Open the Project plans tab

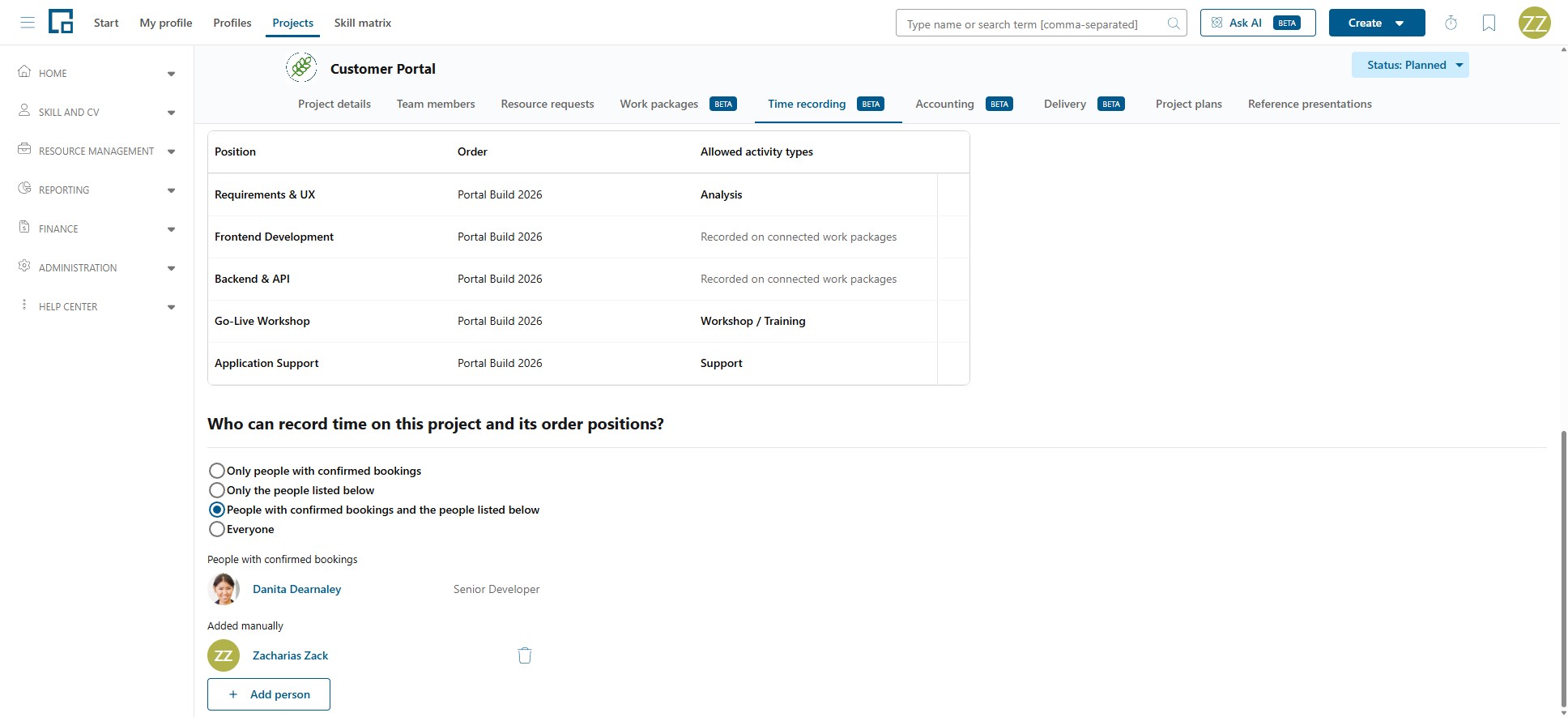1188,104
